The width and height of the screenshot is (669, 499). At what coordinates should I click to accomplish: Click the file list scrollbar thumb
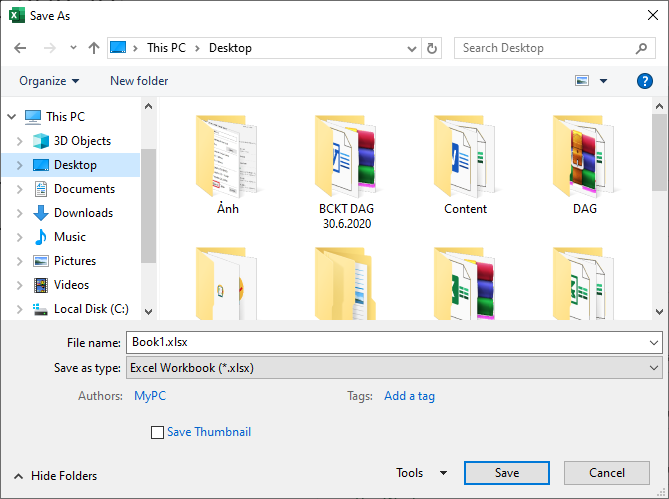click(659, 152)
